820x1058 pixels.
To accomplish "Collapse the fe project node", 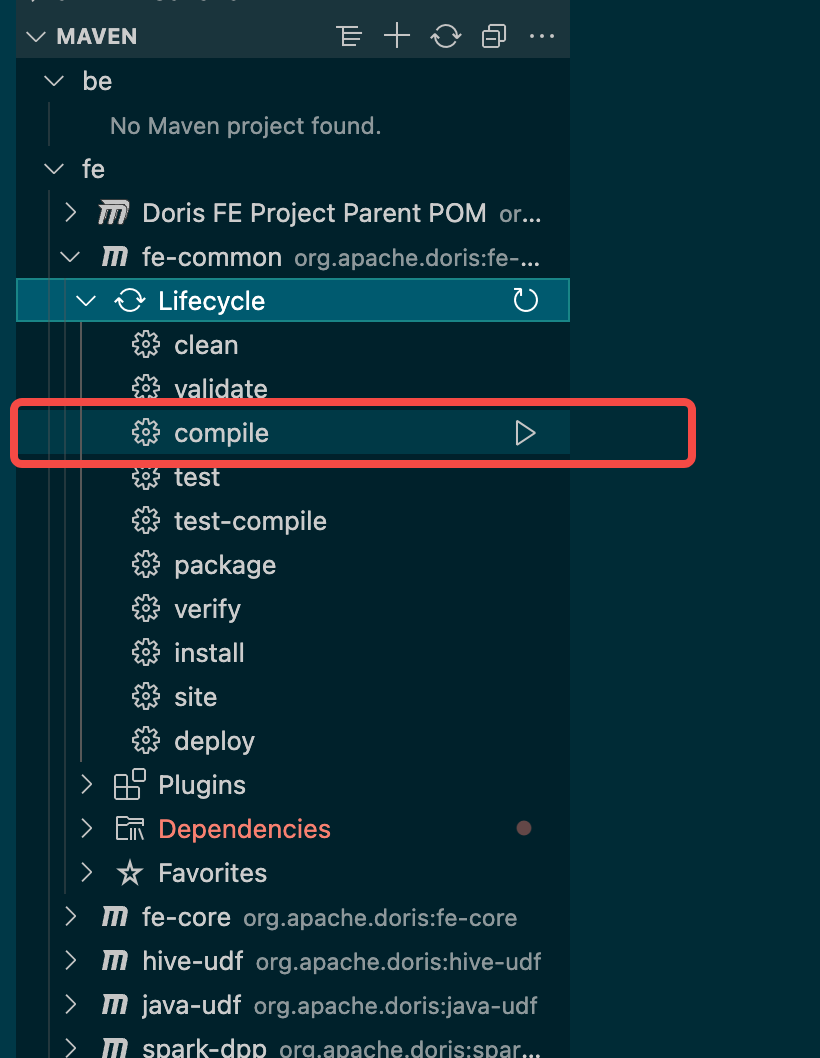I will 53,168.
